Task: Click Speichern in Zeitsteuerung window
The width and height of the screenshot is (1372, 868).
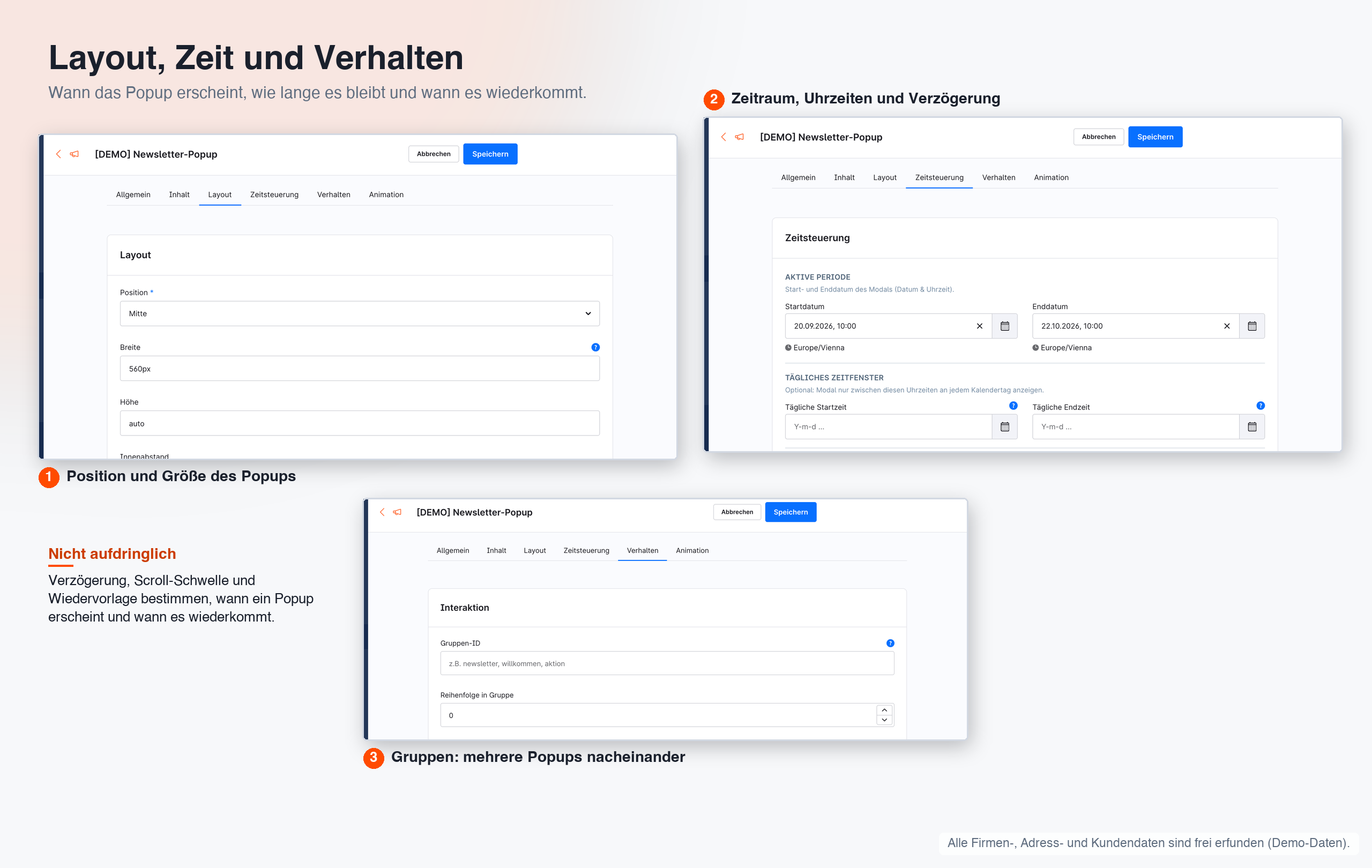Action: point(1155,137)
